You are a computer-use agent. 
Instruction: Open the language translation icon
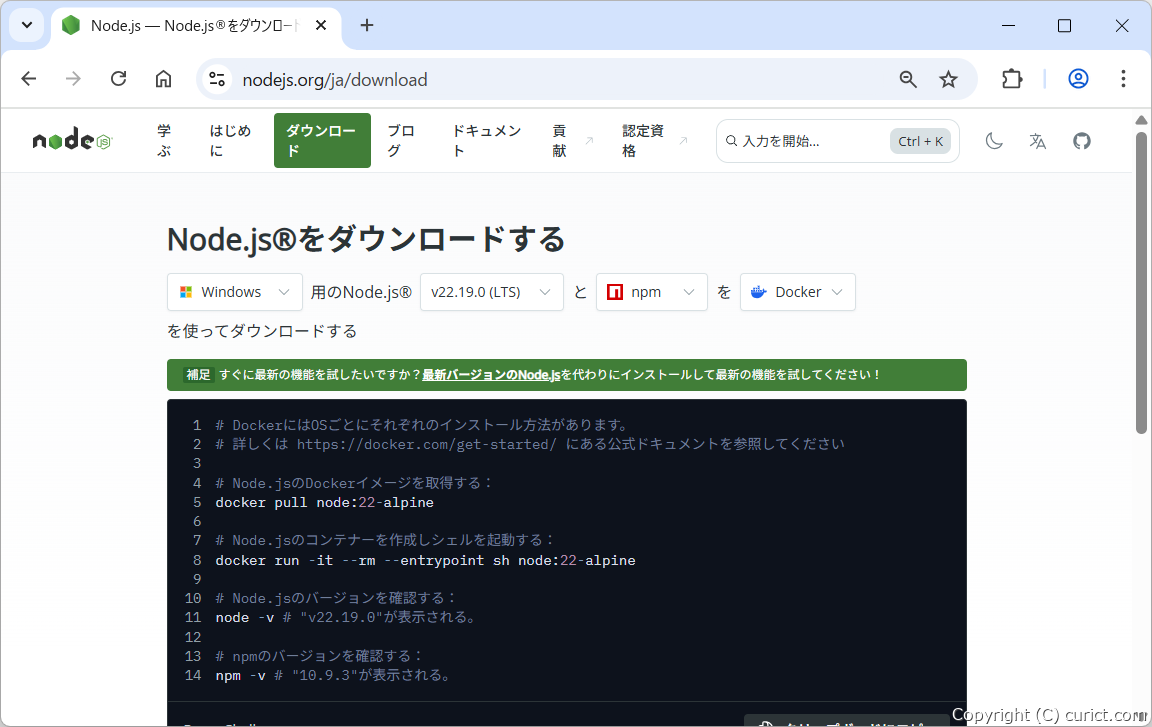point(1038,141)
